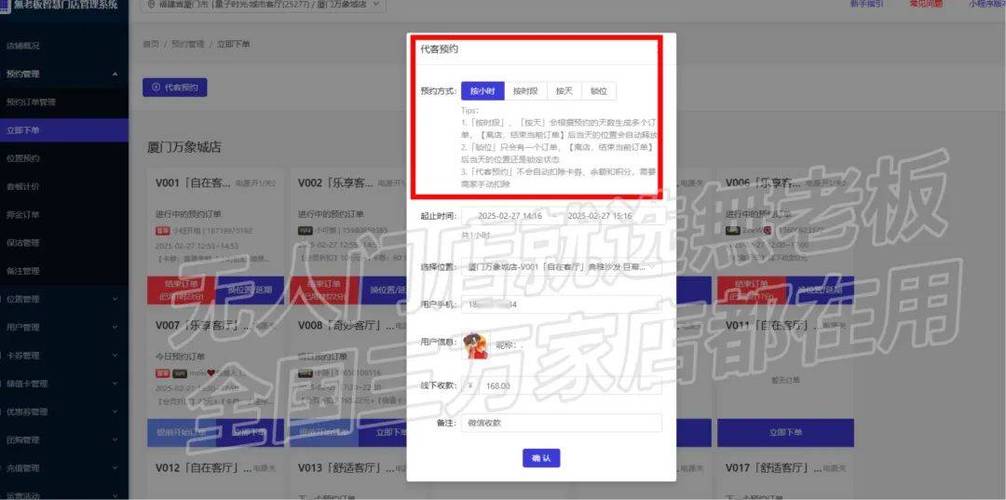Expand the 位置管理 sidebar chevron

pyautogui.click(x=115, y=299)
